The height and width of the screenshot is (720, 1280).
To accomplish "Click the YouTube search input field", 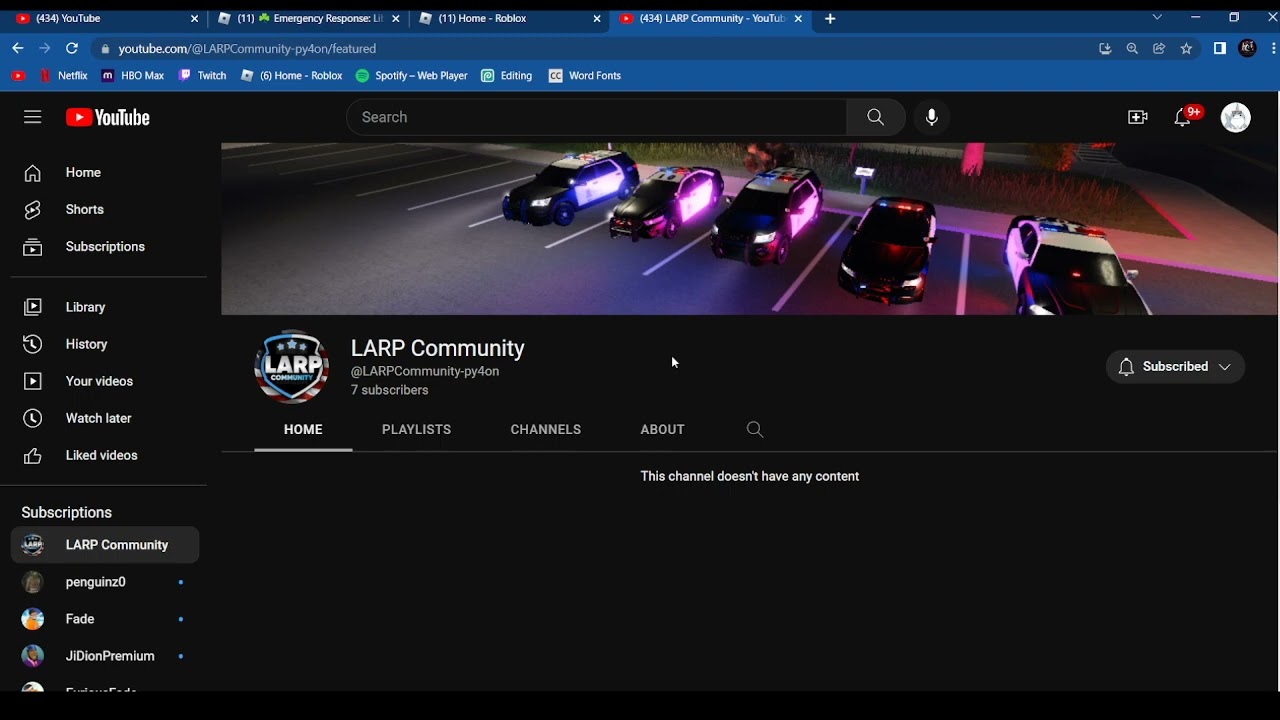I will (597, 117).
